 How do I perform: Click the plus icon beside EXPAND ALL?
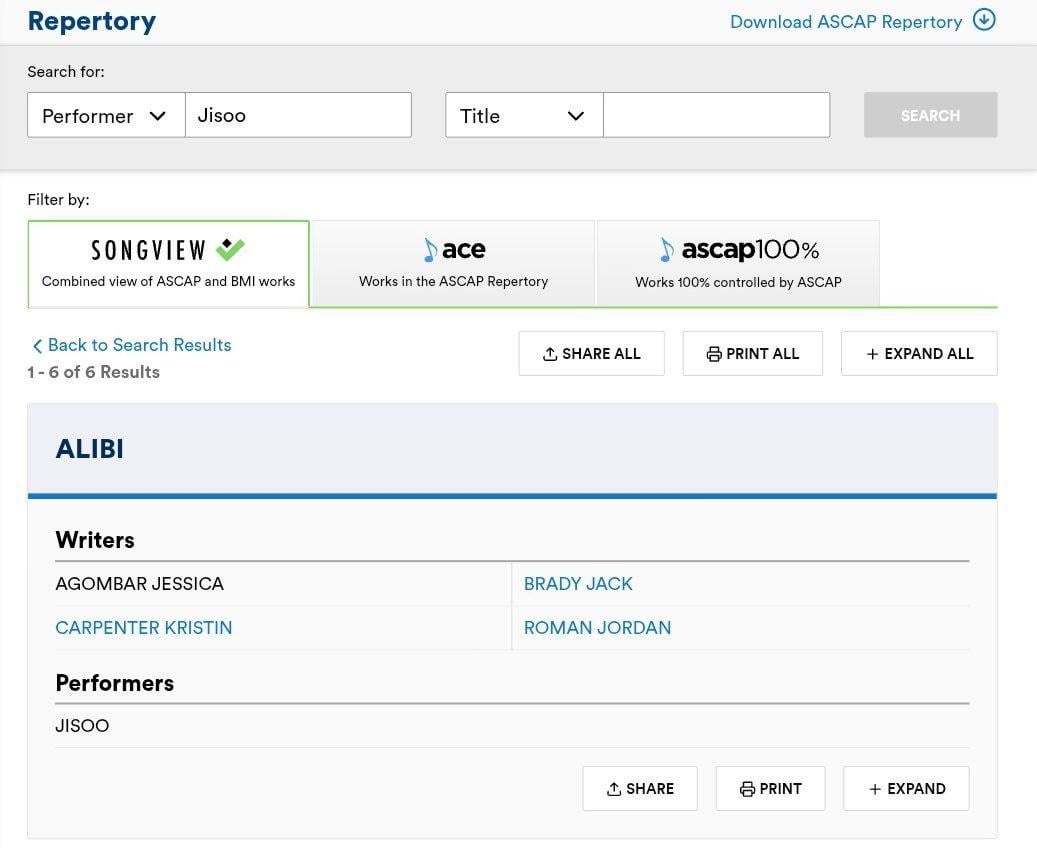pyautogui.click(x=873, y=353)
